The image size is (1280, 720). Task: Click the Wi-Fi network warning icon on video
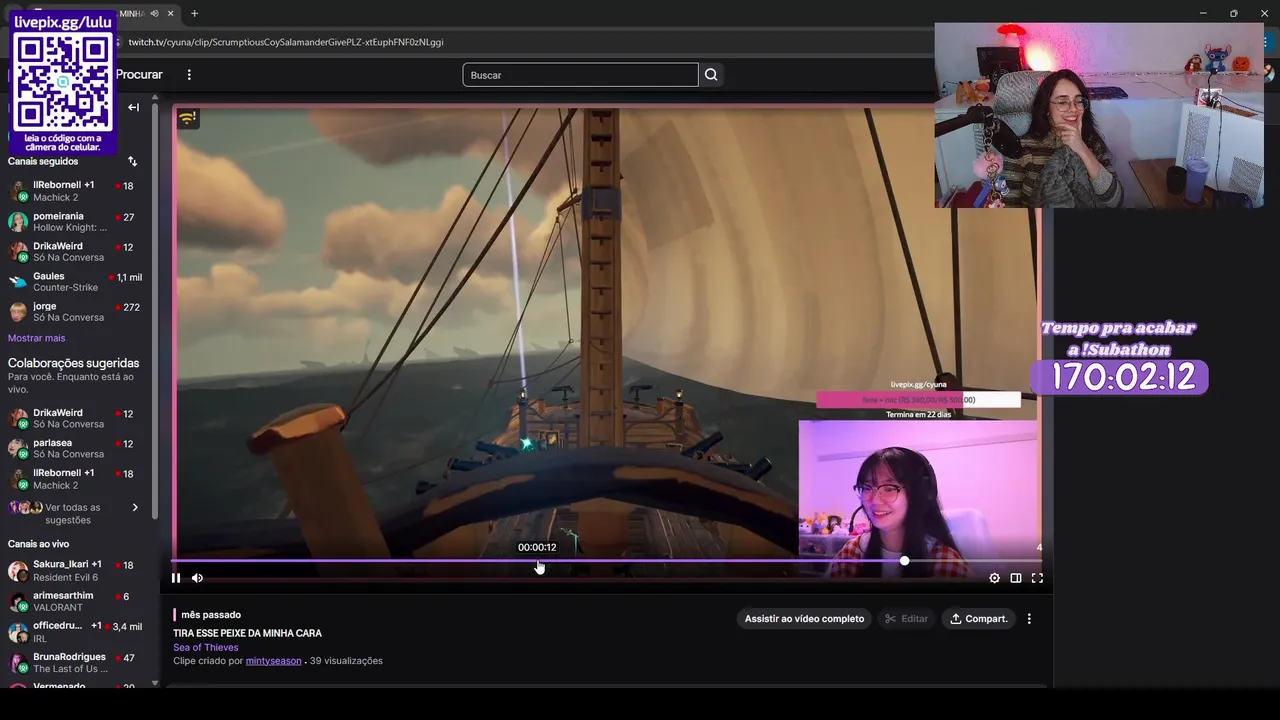187,118
